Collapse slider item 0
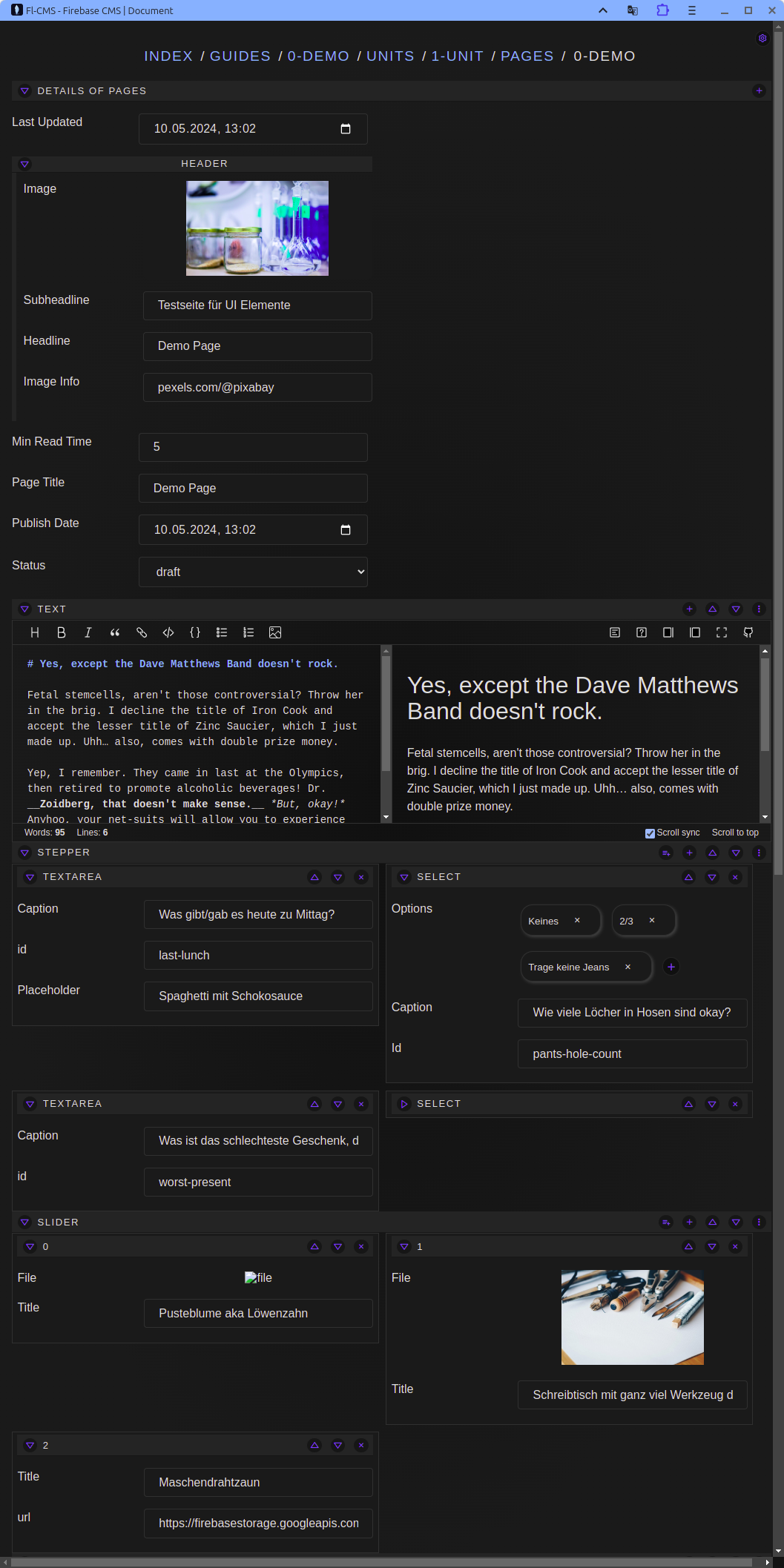Viewport: 784px width, 1568px height. [30, 1246]
